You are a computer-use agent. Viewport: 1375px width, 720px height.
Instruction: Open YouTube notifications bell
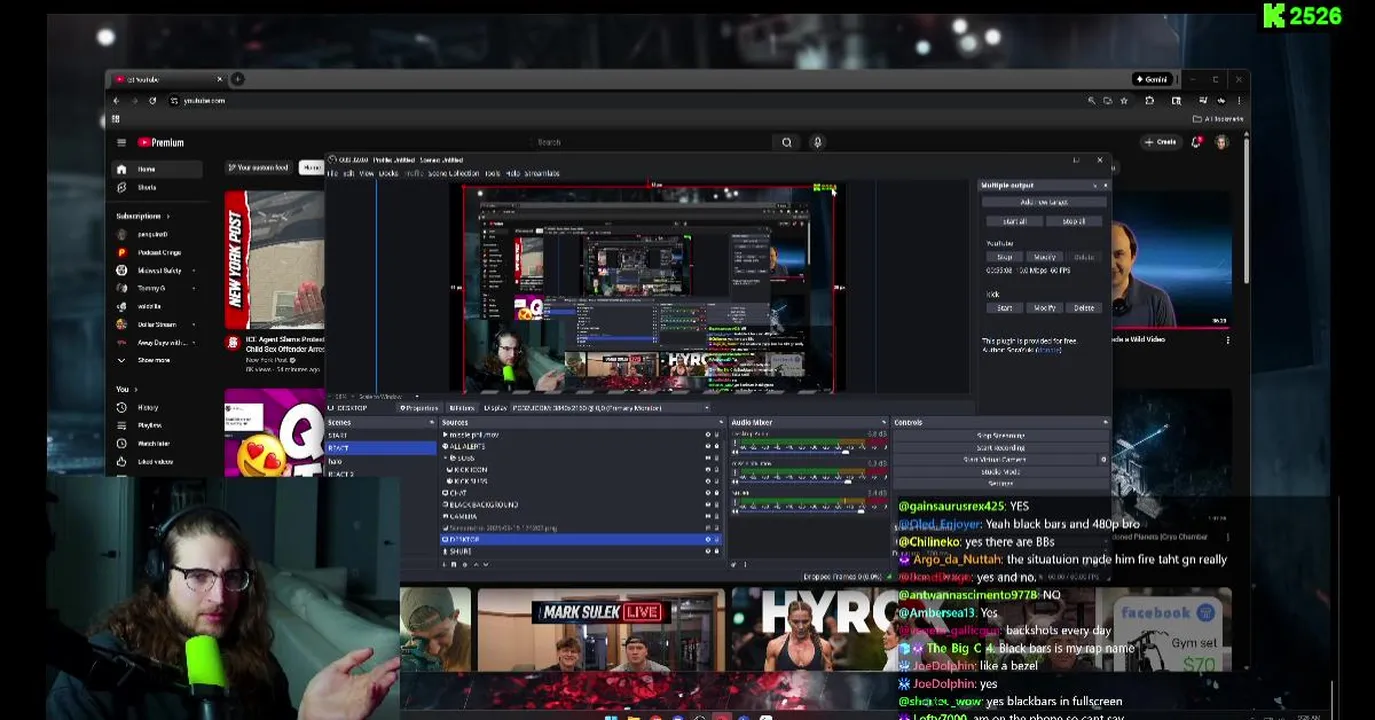[x=1196, y=142]
